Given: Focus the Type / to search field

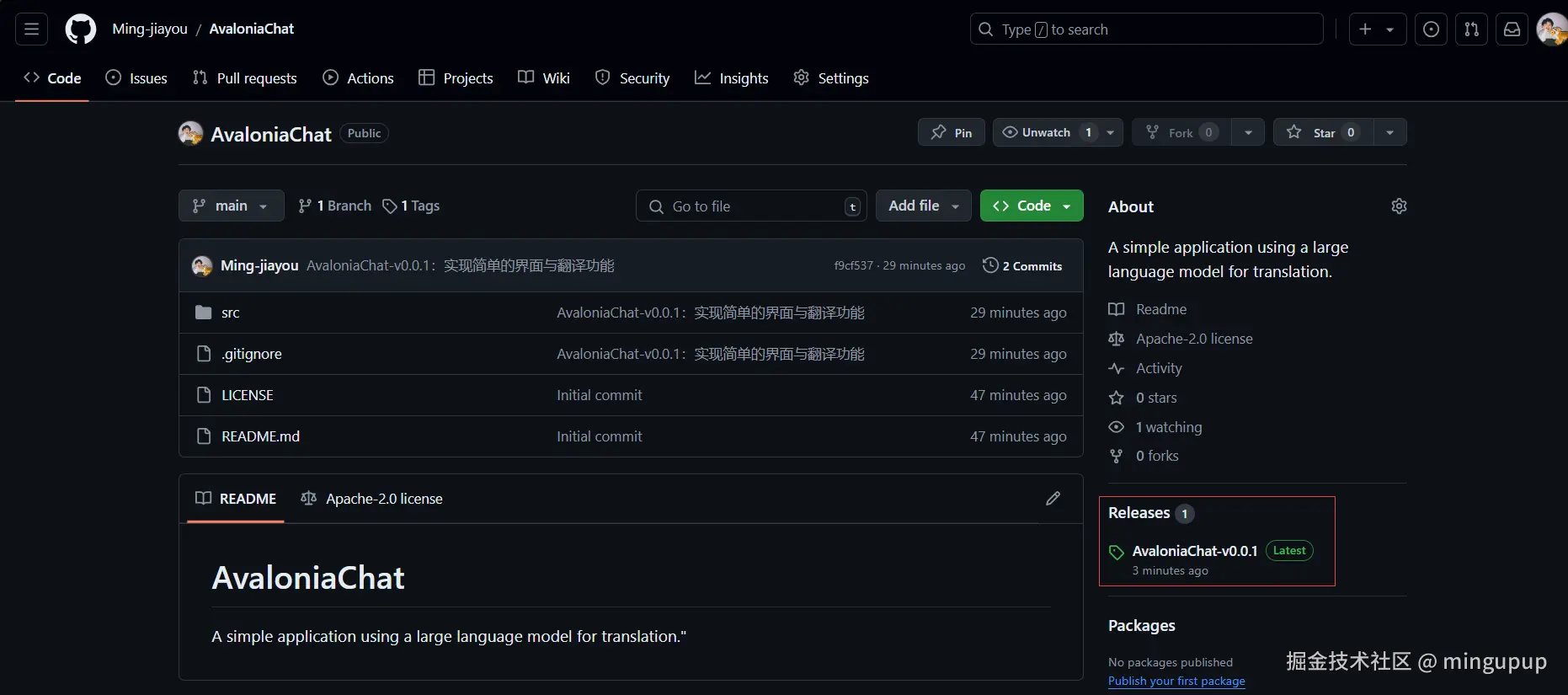Looking at the screenshot, I should 1146,29.
